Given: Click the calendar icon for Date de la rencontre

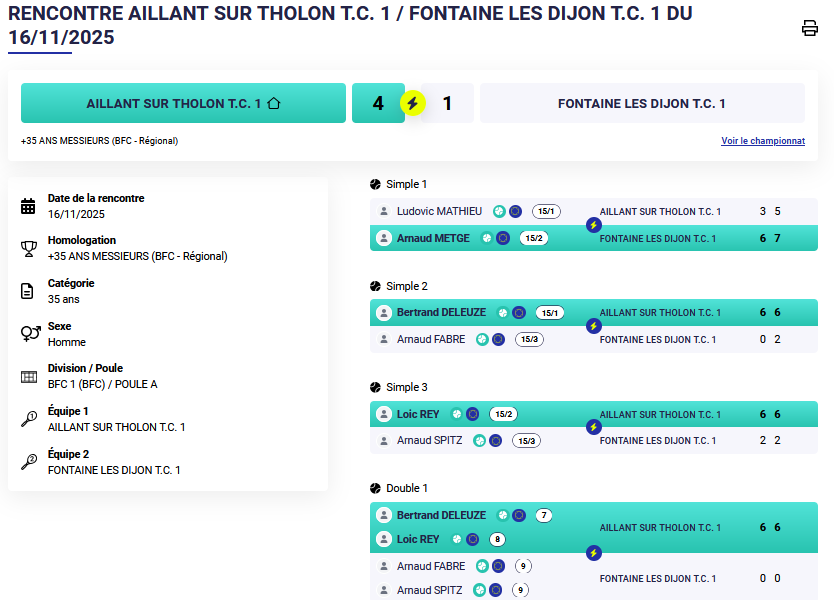Looking at the screenshot, I should coord(28,206).
